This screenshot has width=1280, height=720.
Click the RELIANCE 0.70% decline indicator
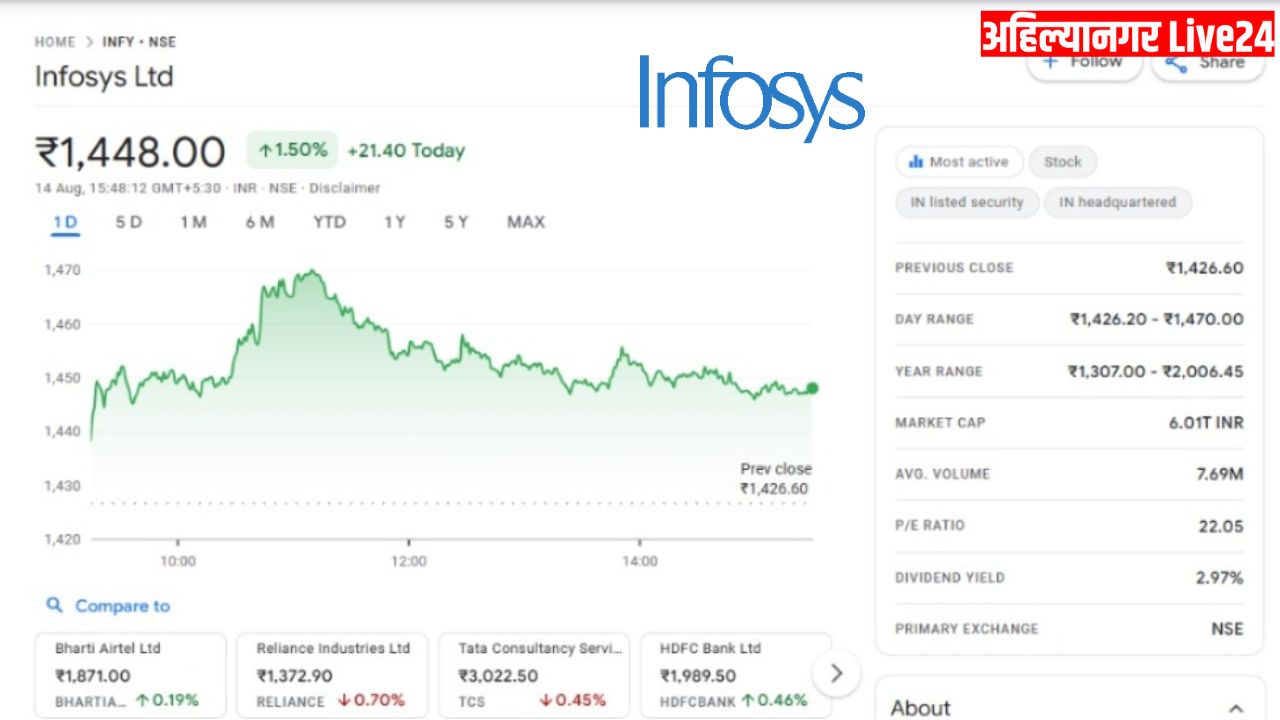pyautogui.click(x=371, y=700)
